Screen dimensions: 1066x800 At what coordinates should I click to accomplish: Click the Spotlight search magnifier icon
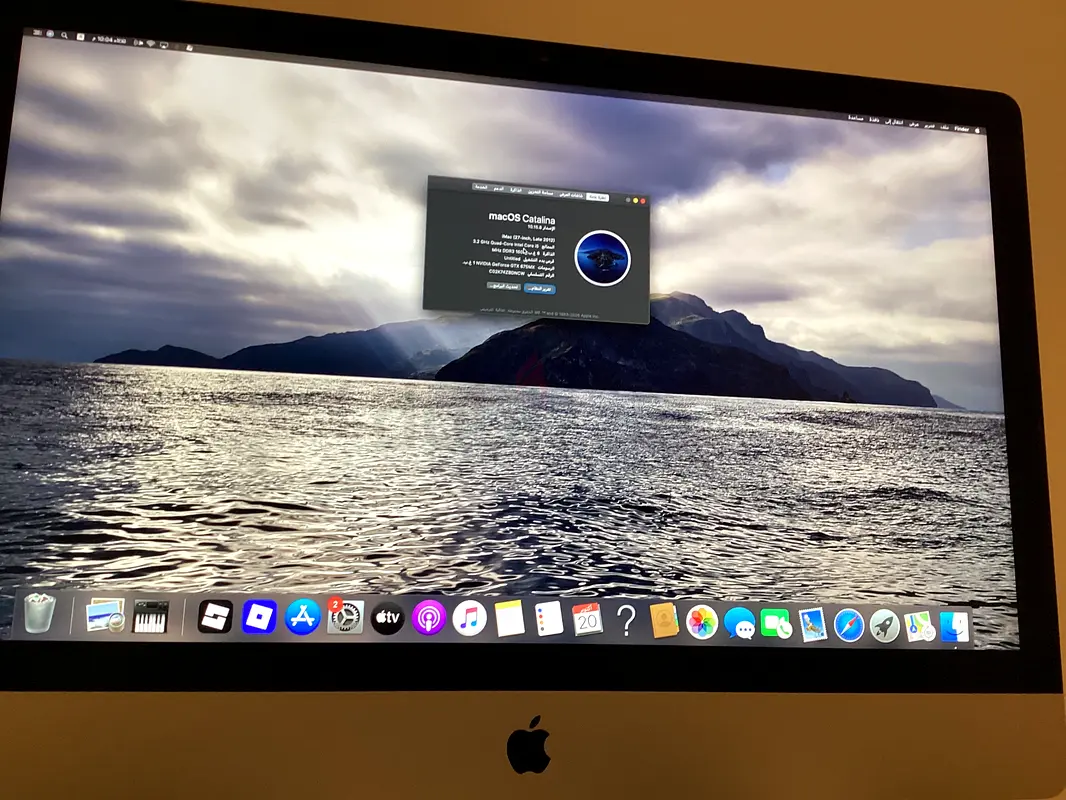64,35
